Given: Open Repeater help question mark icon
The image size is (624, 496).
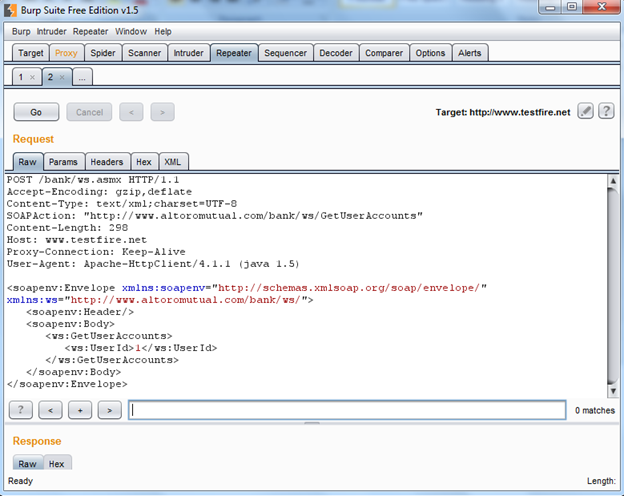Looking at the screenshot, I should tap(605, 112).
